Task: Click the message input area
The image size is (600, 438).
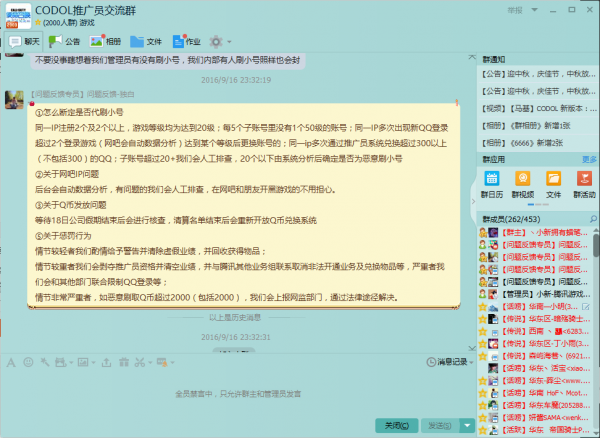Action: (238, 394)
